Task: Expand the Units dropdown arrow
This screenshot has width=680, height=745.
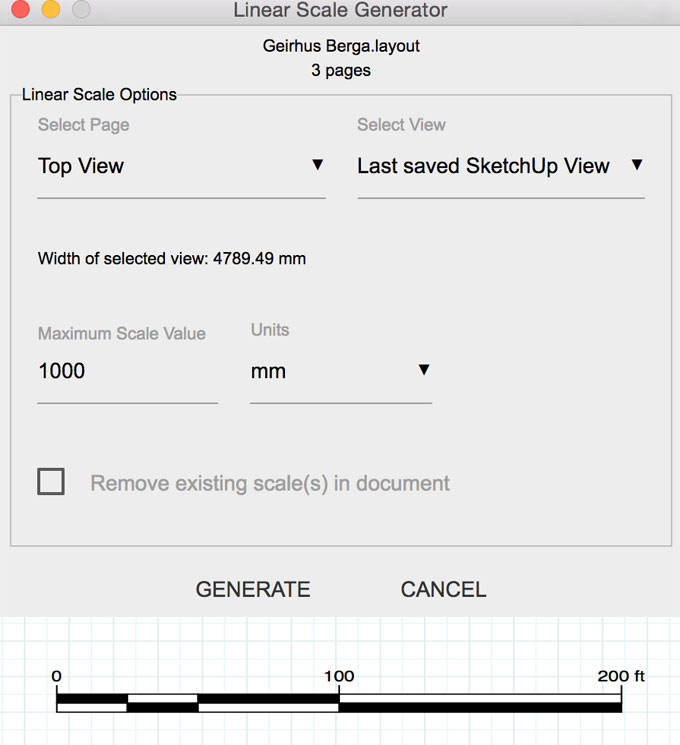Action: click(424, 370)
